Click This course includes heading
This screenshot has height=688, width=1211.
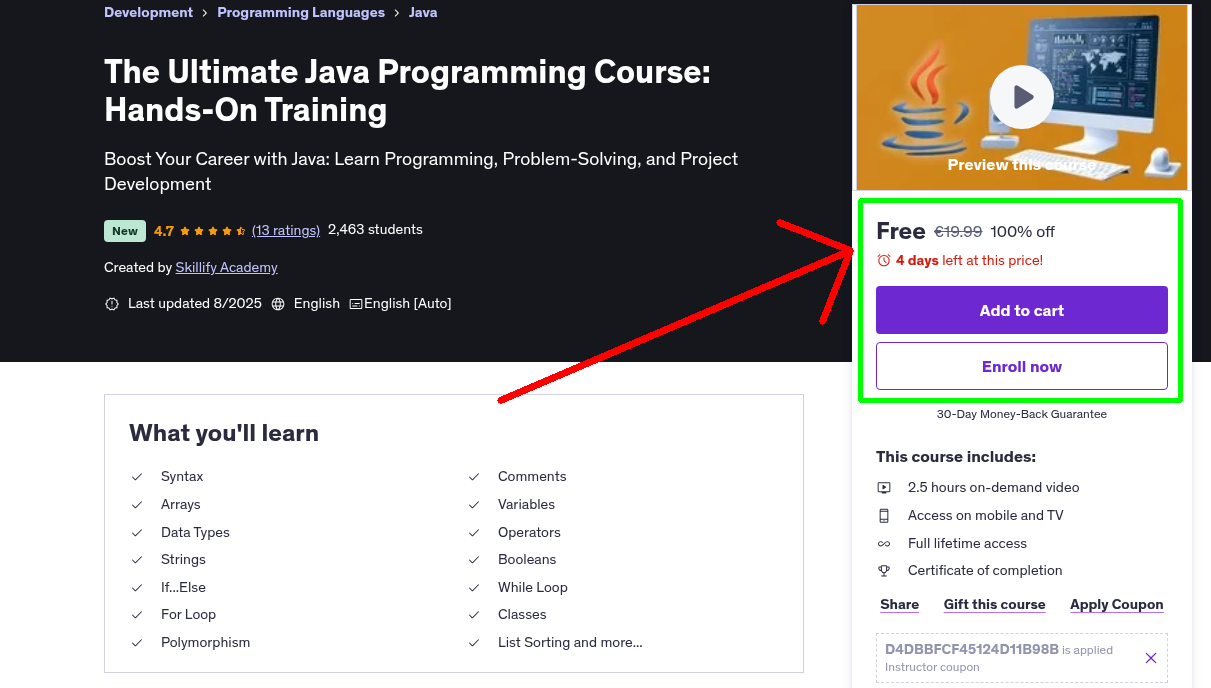pos(956,457)
